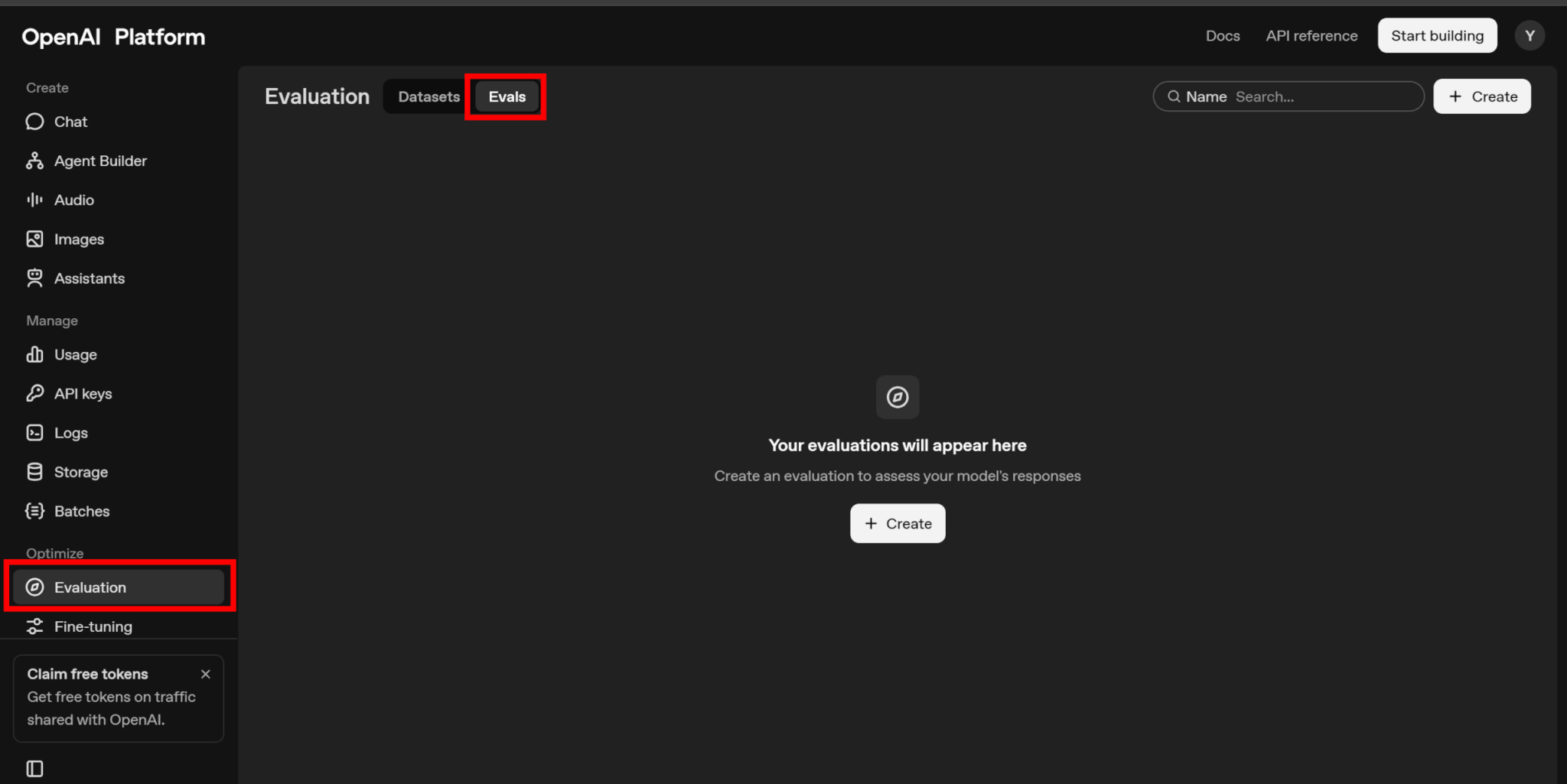
Task: Dismiss the Claim free tokens card
Action: point(205,674)
